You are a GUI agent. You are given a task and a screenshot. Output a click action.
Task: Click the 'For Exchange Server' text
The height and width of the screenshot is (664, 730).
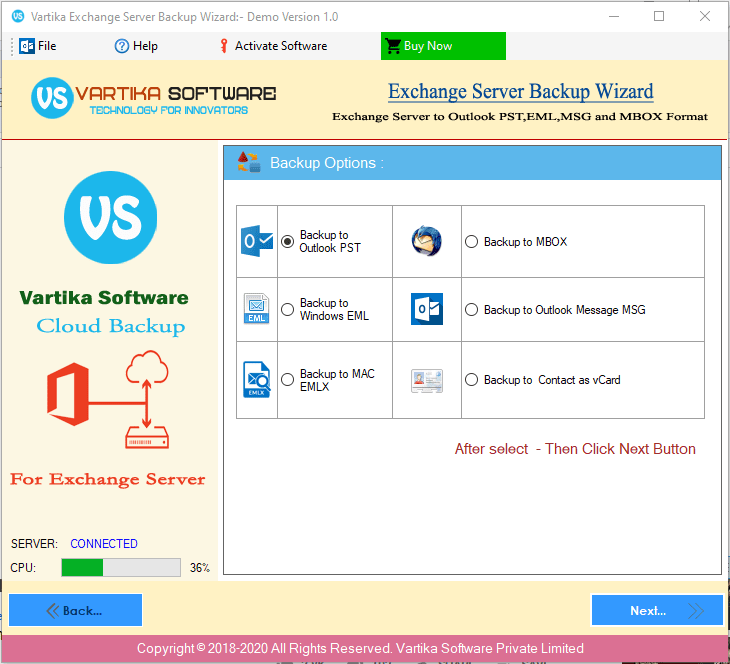108,479
